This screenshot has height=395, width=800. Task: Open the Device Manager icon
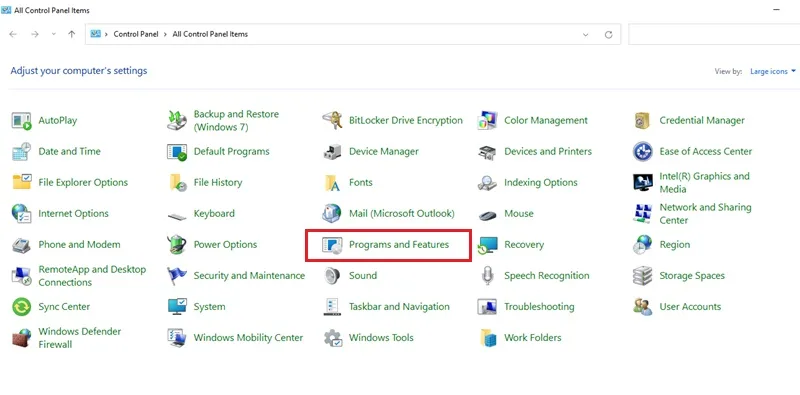[x=332, y=152]
